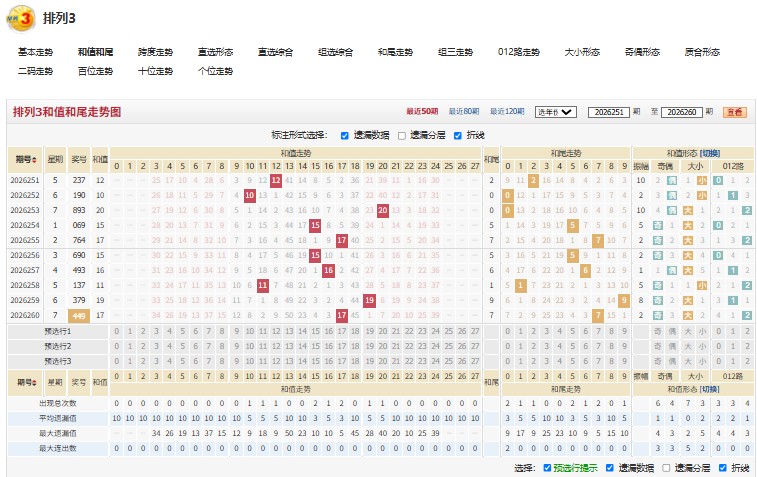Focus the start period field 2026251
Screen dimensions: 757x477
pos(609,112)
